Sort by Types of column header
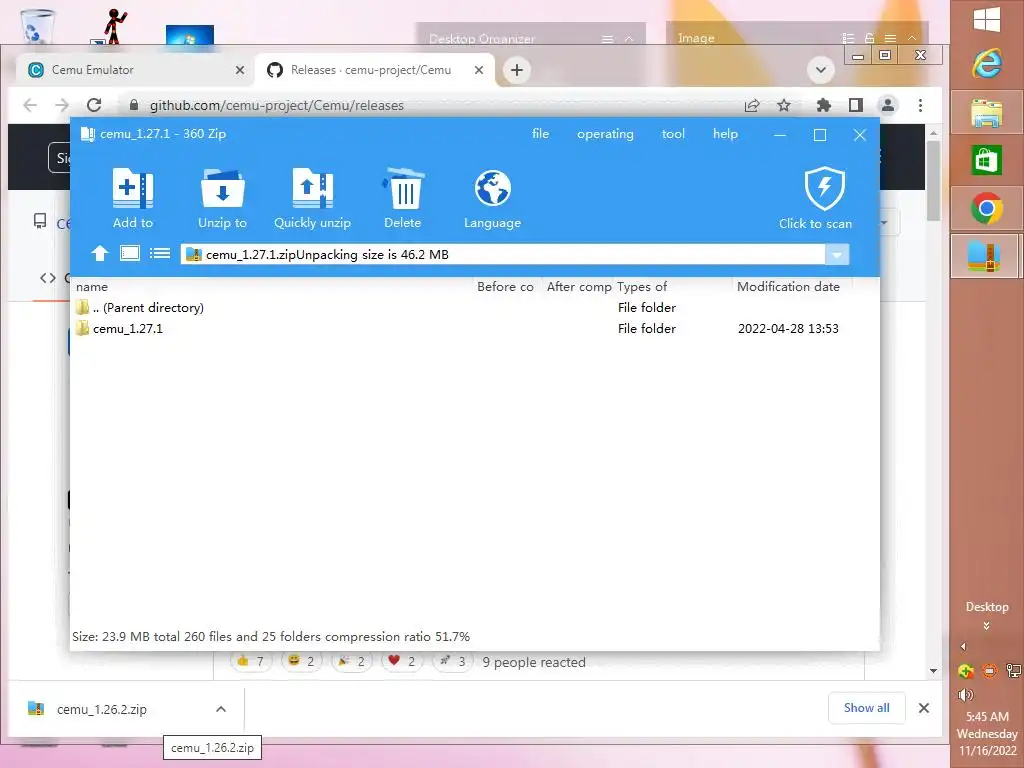This screenshot has width=1024, height=768. 642,287
